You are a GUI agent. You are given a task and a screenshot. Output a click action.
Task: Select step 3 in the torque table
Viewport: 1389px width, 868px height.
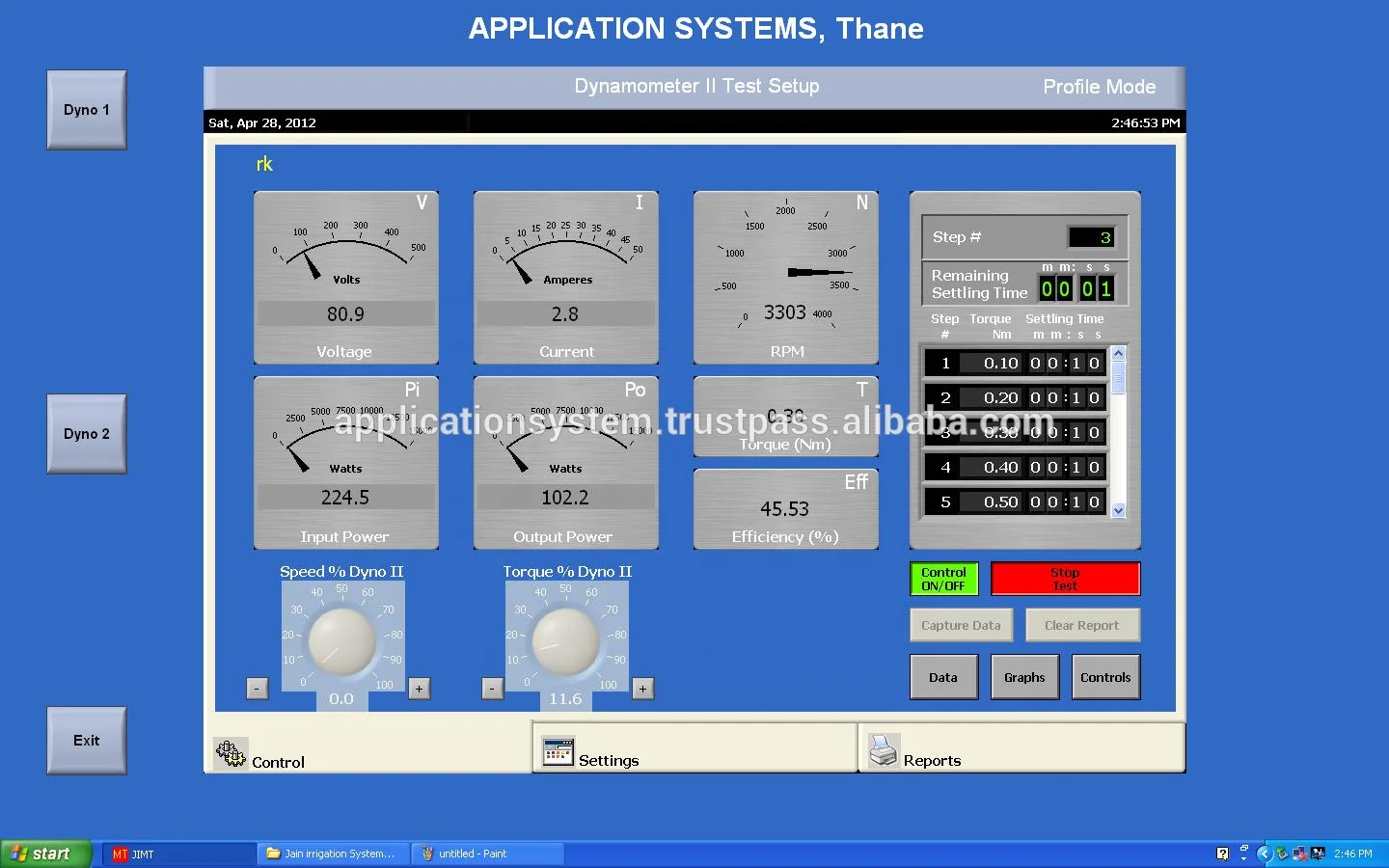pyautogui.click(x=1013, y=432)
